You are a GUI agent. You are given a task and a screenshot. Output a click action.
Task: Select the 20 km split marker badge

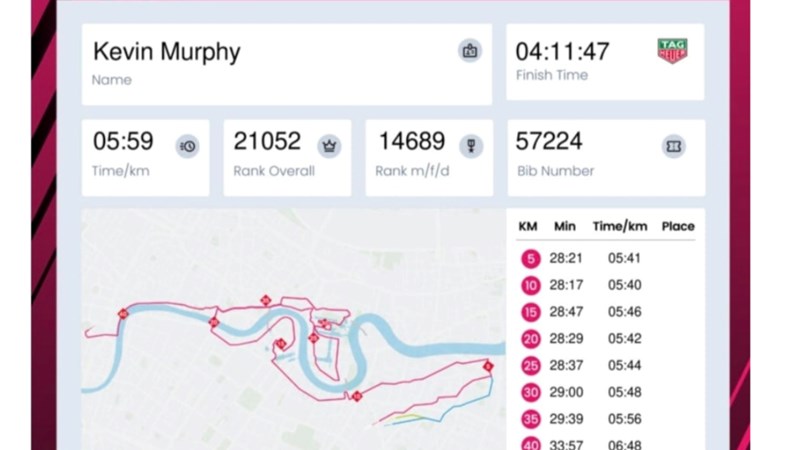click(x=530, y=339)
